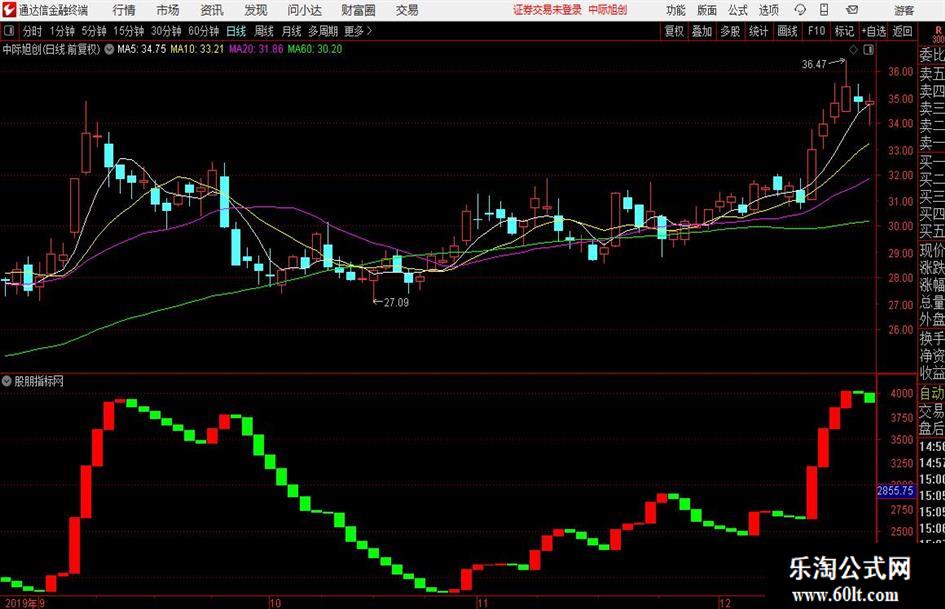Click the 11 month timeline marker

(x=482, y=603)
